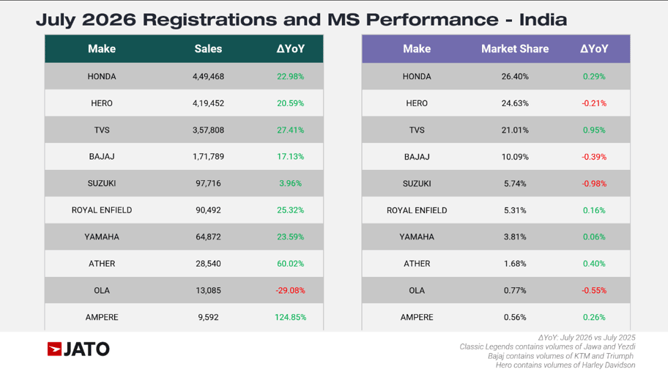Select ROYAL ENFIELD in market share table
Image resolution: width=668 pixels, height=375 pixels.
click(417, 210)
